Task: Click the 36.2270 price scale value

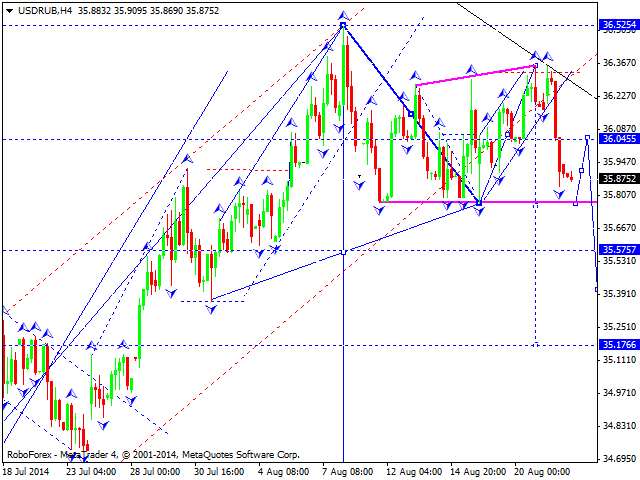Action: click(x=620, y=96)
